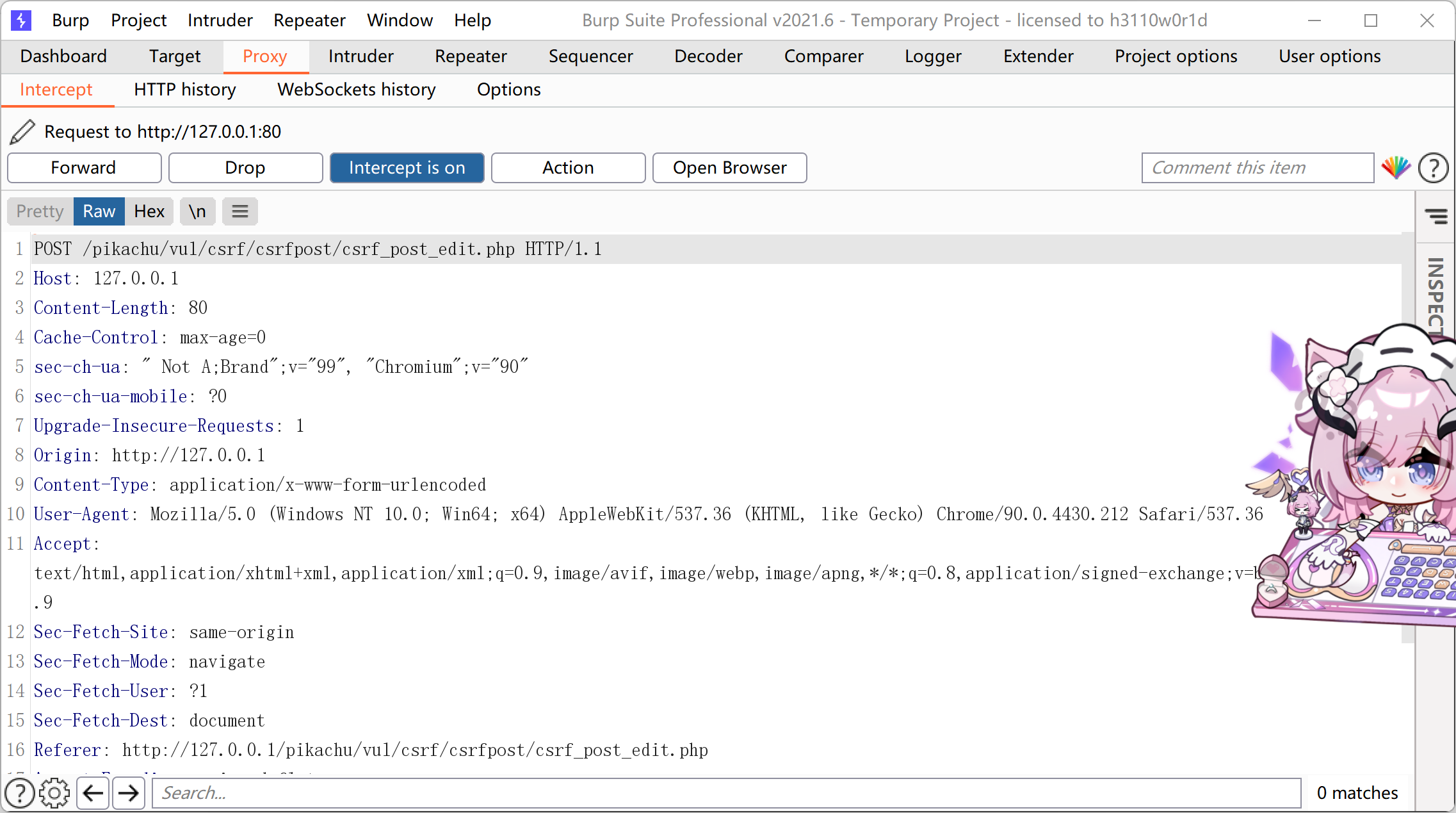The width and height of the screenshot is (1456, 813).
Task: Forward the intercepted request
Action: click(x=84, y=168)
